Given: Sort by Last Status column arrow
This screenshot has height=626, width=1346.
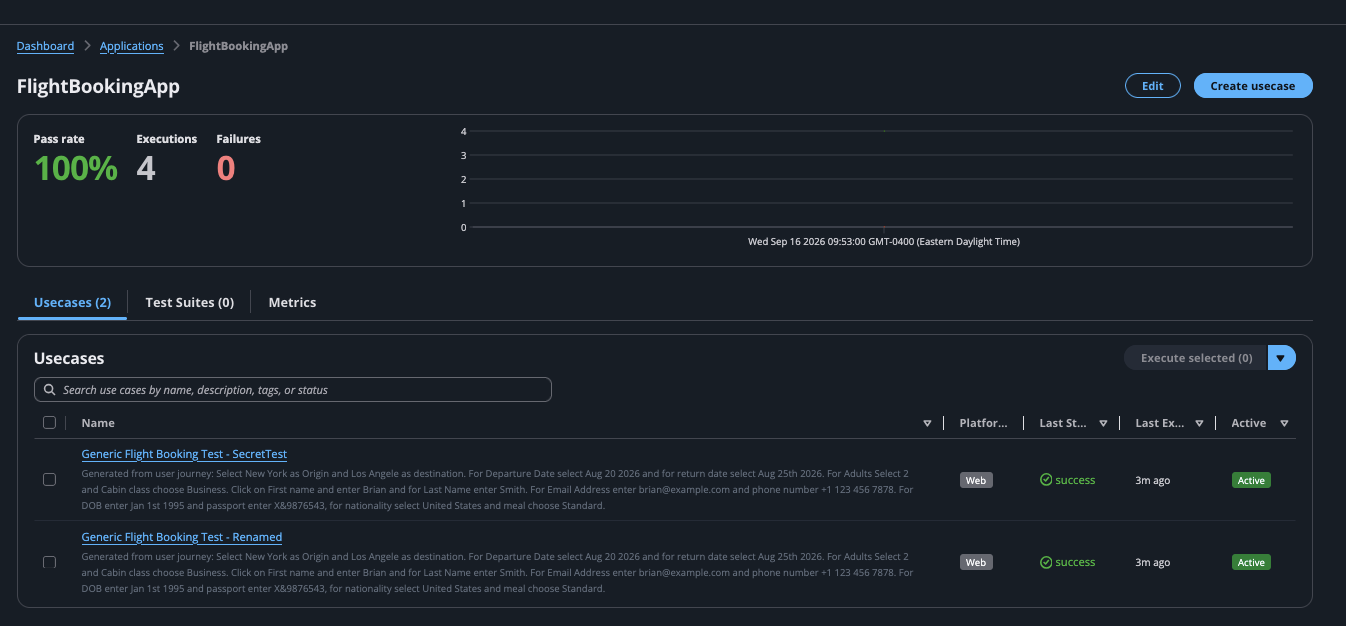Looking at the screenshot, I should tap(1103, 423).
